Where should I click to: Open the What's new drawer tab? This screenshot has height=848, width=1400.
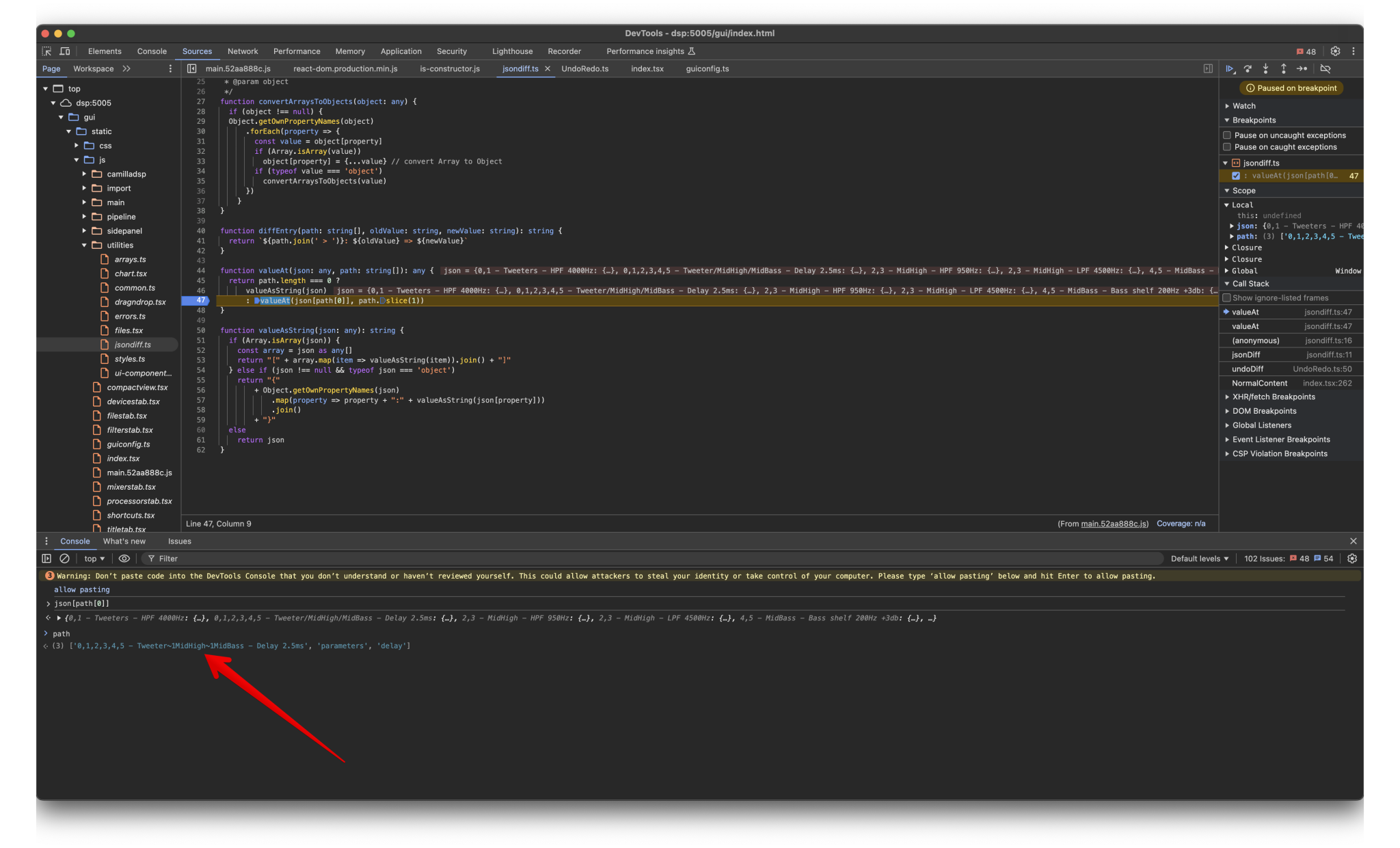124,541
